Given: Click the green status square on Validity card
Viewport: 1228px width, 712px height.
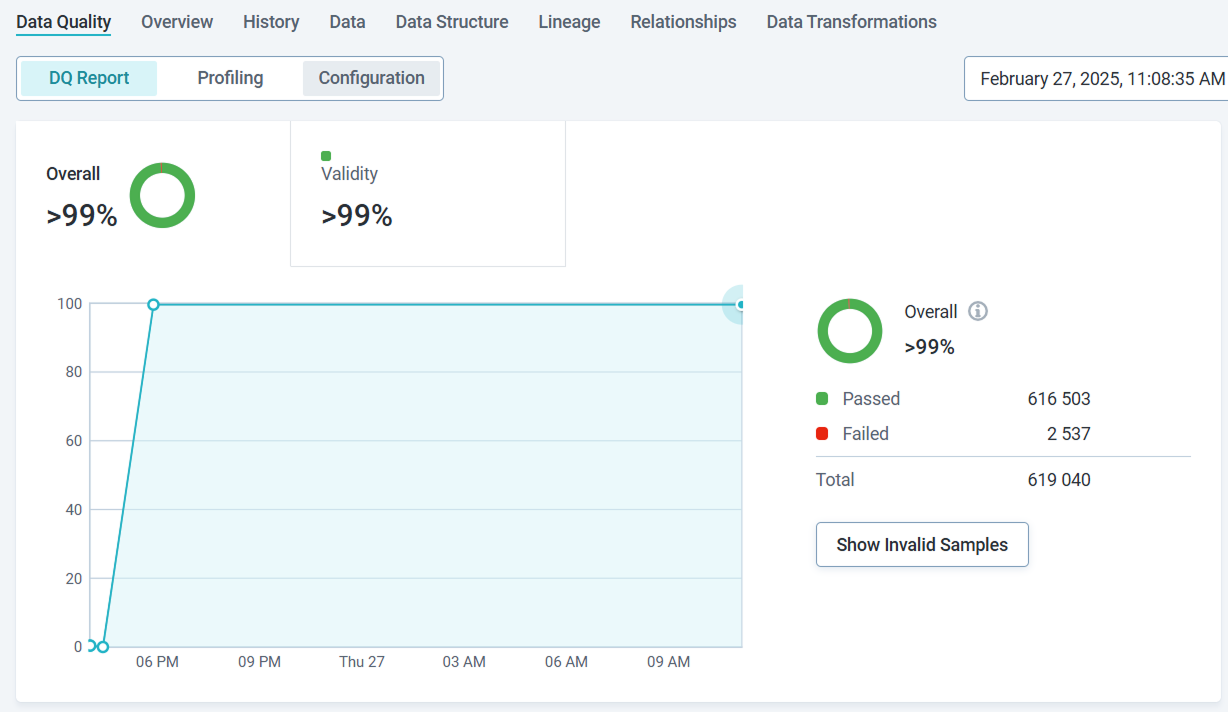Looking at the screenshot, I should pyautogui.click(x=325, y=155).
